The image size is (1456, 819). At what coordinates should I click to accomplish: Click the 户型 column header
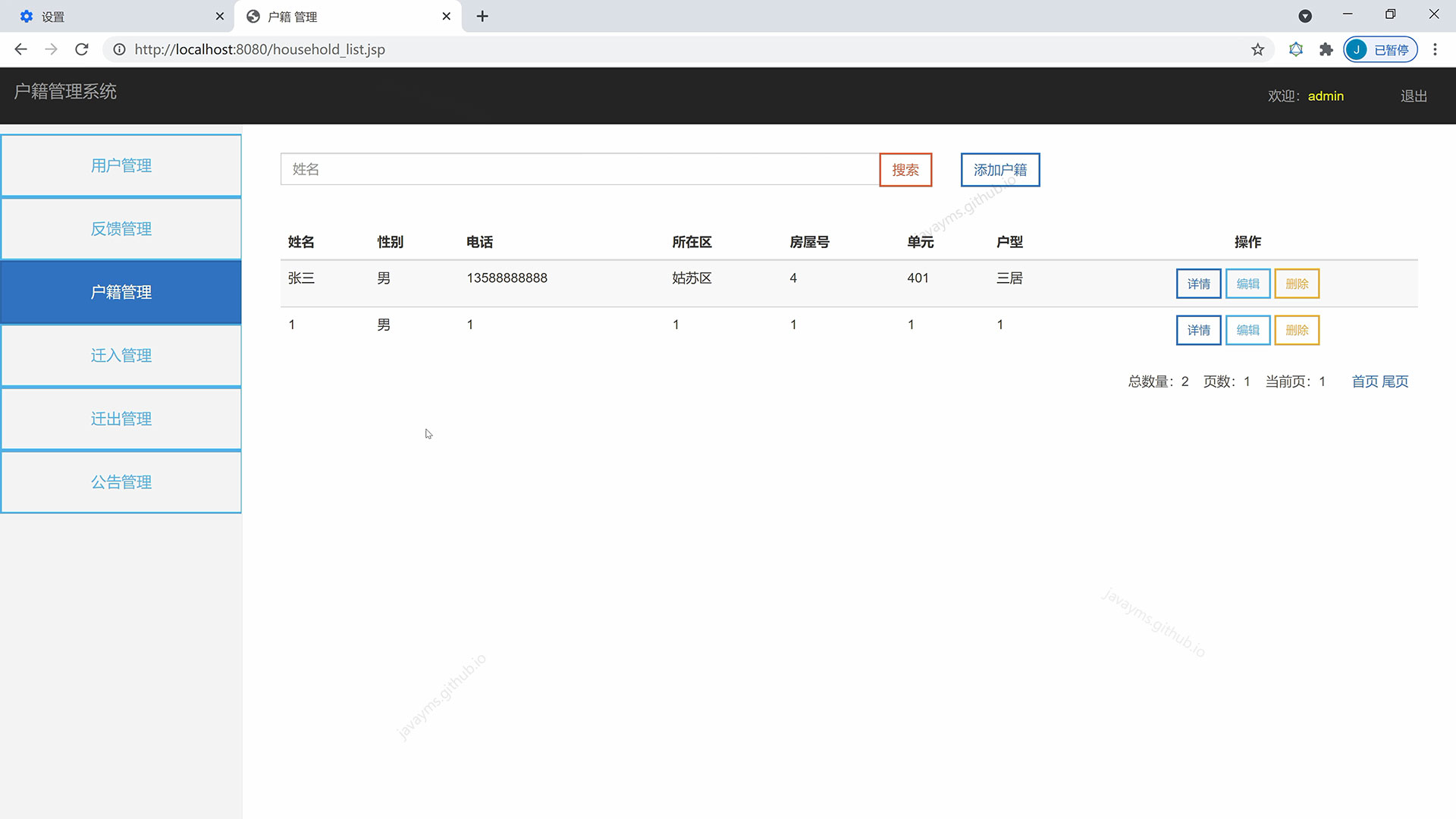pyautogui.click(x=1009, y=242)
